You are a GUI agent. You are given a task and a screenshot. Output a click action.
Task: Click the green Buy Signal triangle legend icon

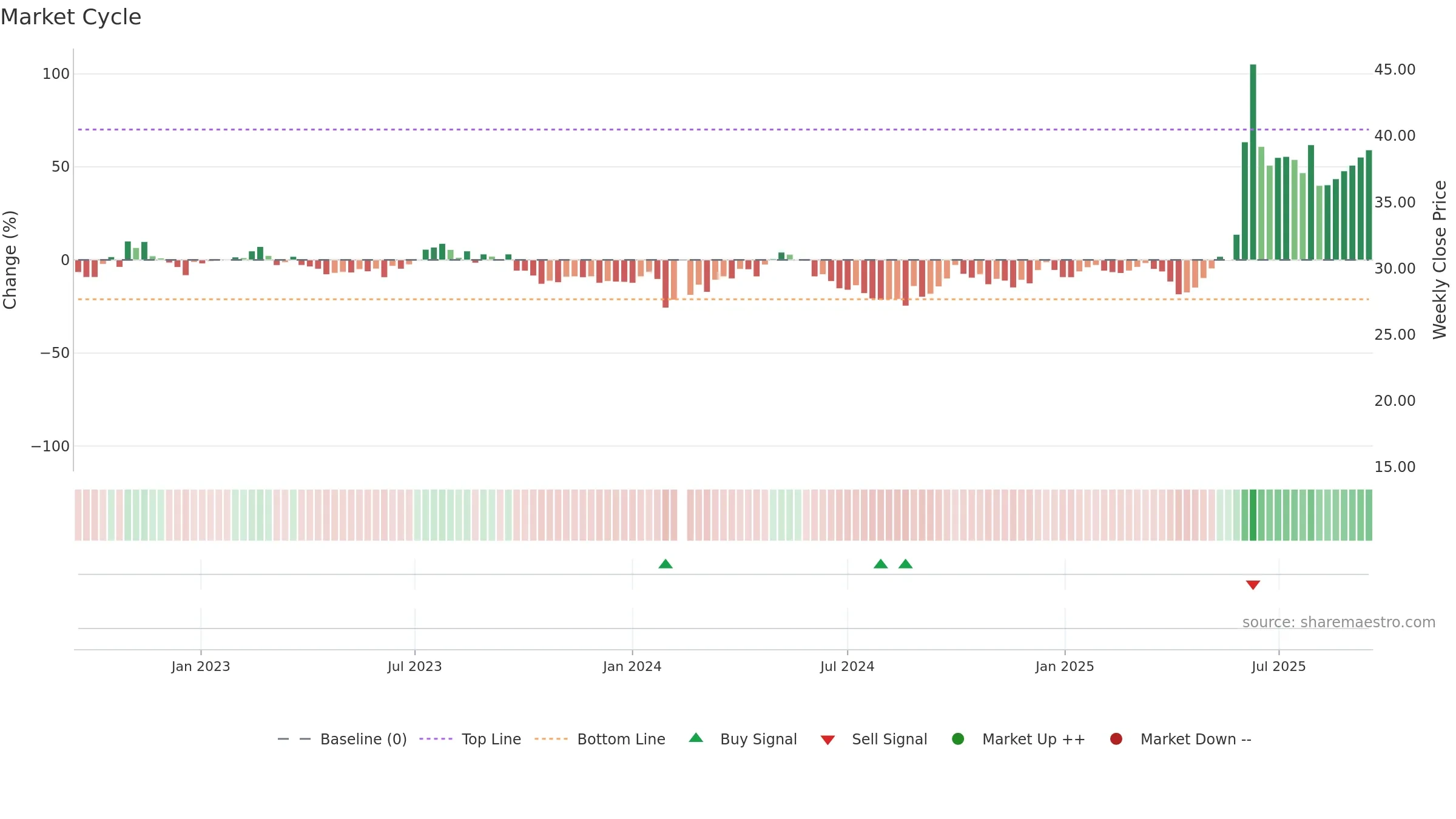(696, 738)
